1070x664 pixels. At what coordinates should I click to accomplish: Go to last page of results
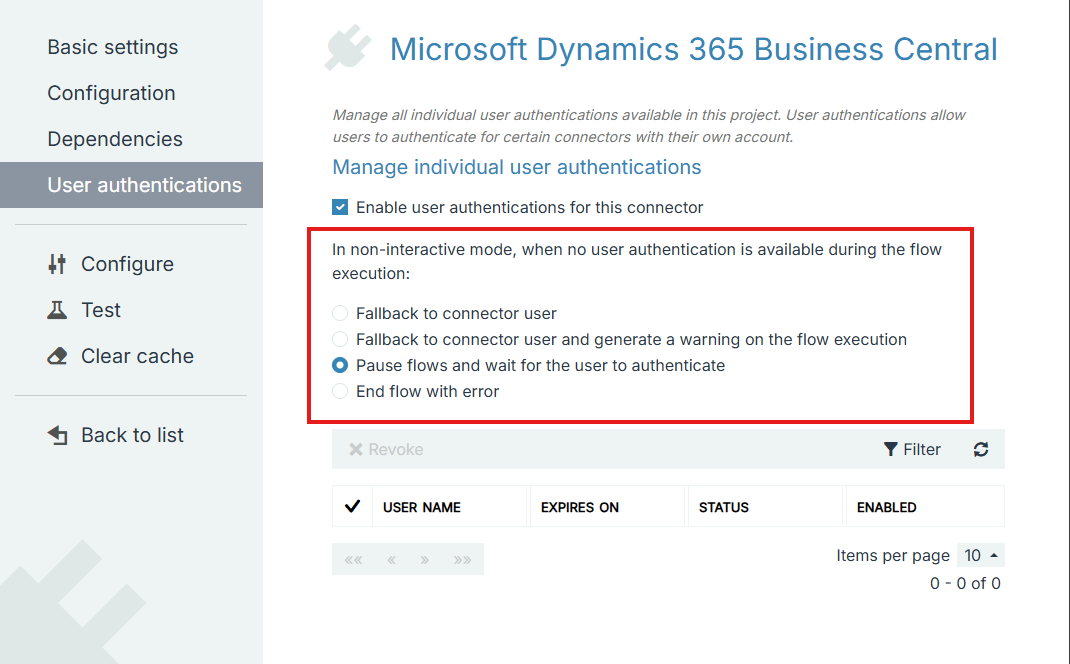tap(462, 560)
